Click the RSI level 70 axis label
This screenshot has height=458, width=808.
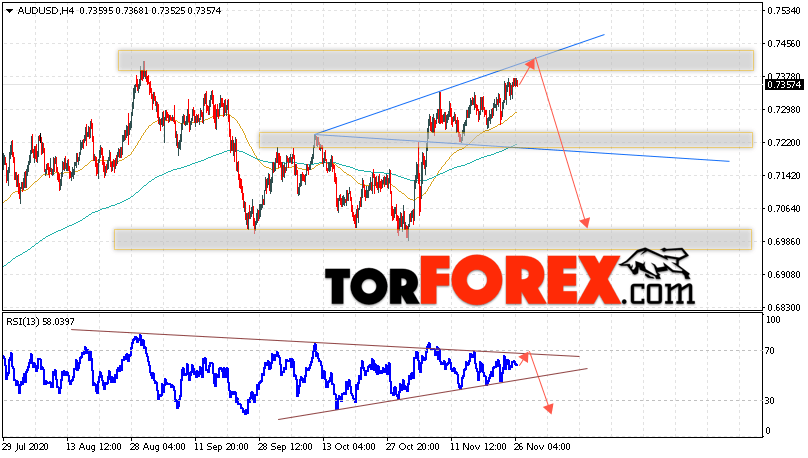click(x=769, y=351)
